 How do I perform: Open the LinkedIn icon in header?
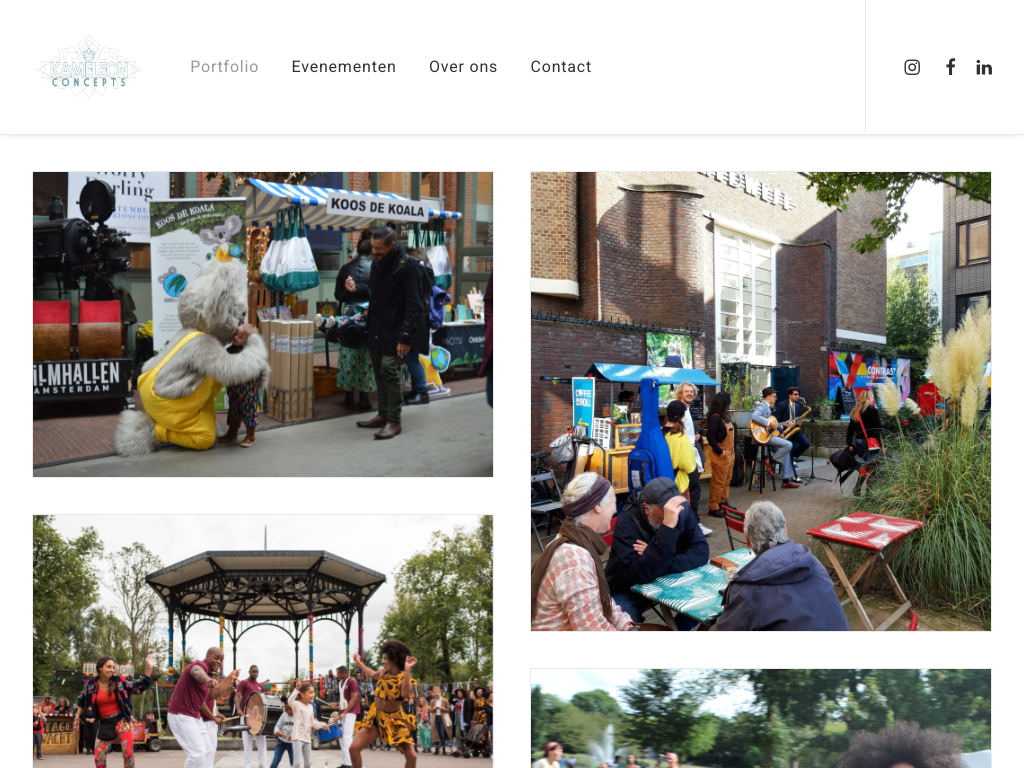pyautogui.click(x=984, y=67)
